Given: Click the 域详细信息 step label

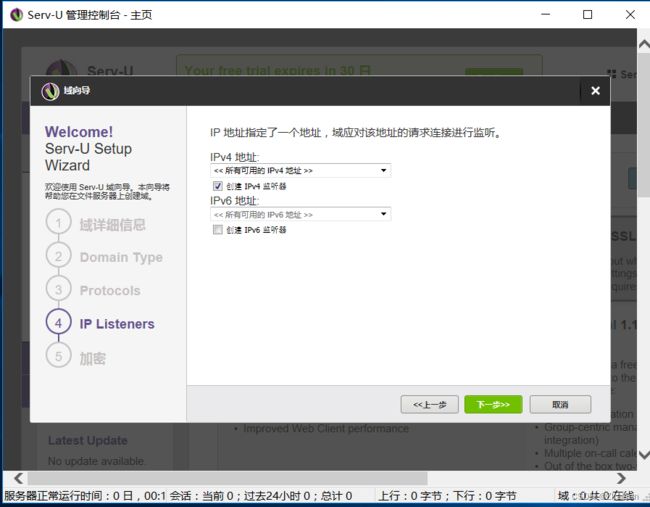Looking at the screenshot, I should click(x=112, y=225).
